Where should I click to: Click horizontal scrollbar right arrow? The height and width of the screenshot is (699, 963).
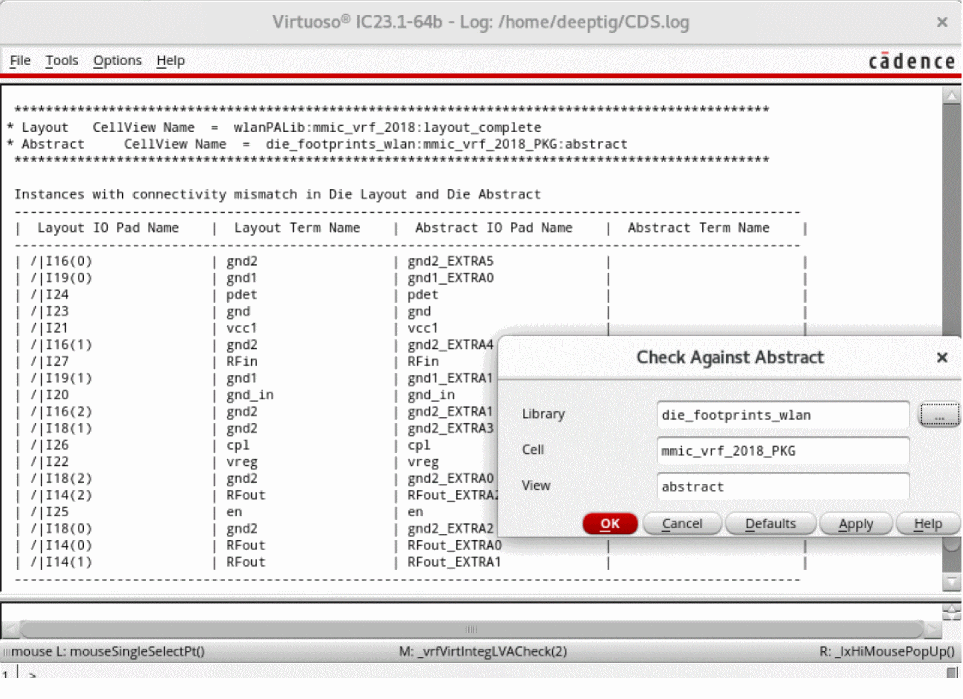[x=933, y=630]
